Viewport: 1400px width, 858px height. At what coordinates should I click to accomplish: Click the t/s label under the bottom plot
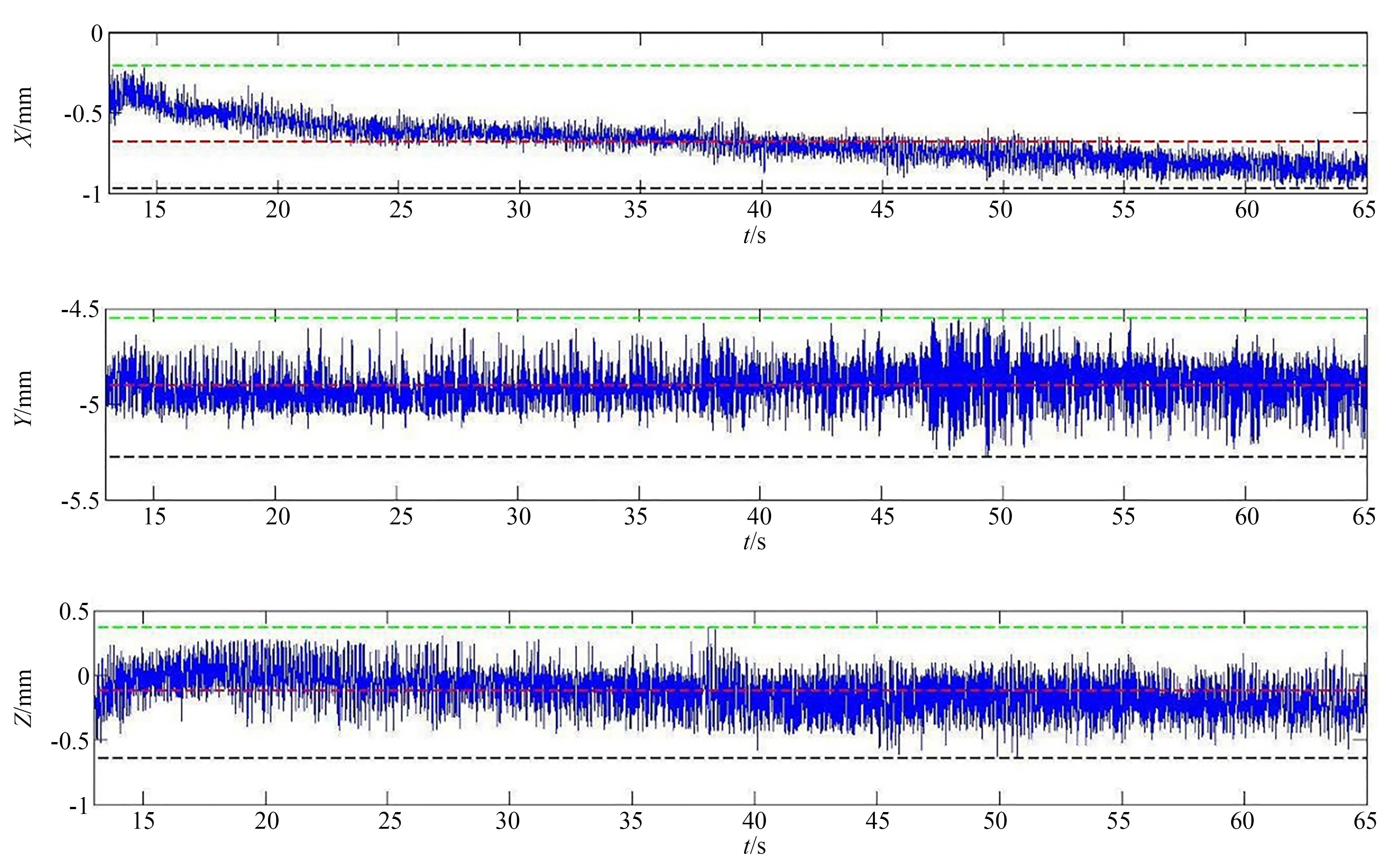tap(754, 846)
